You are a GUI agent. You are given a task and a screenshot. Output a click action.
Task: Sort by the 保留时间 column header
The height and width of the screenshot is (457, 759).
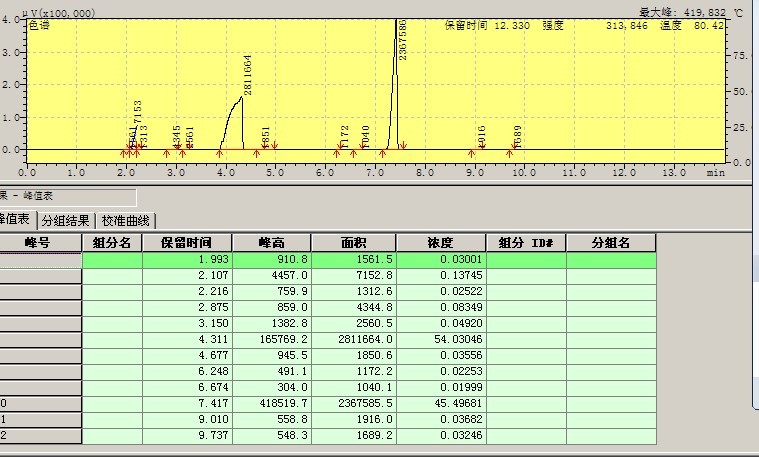coord(187,243)
